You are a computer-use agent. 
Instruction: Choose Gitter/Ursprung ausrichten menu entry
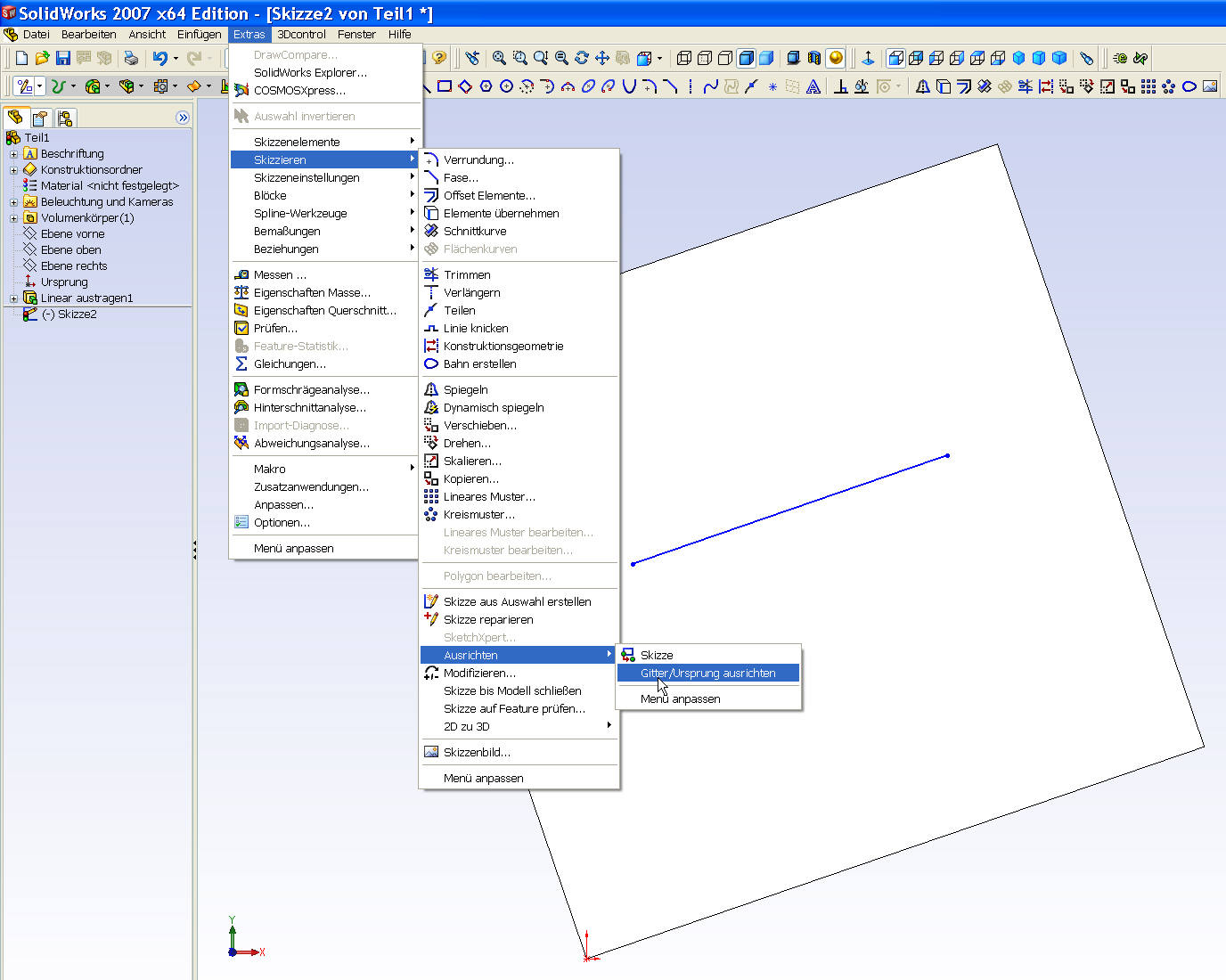point(708,673)
